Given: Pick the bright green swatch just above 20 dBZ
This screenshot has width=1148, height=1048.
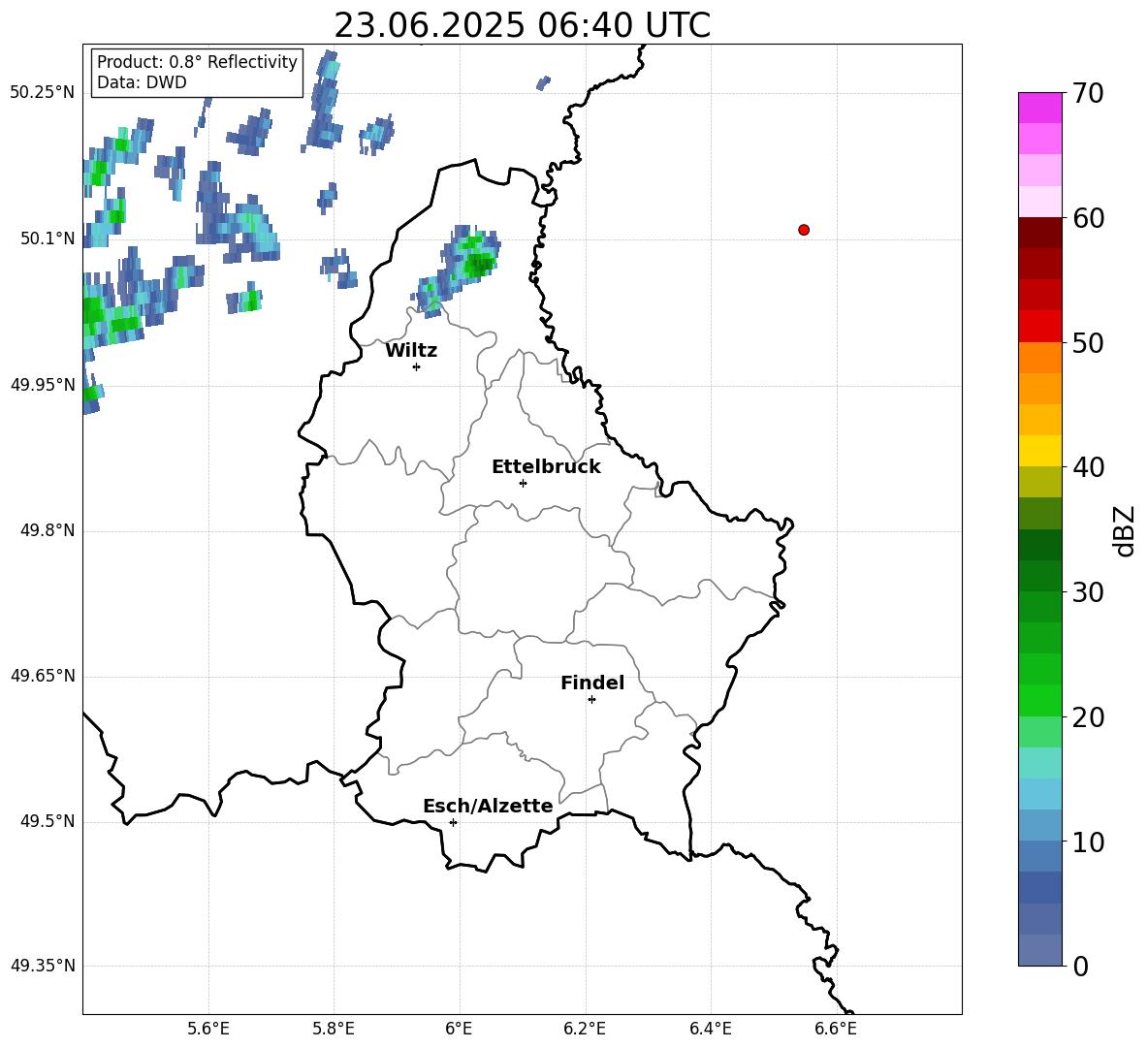Looking at the screenshot, I should pyautogui.click(x=1039, y=700).
